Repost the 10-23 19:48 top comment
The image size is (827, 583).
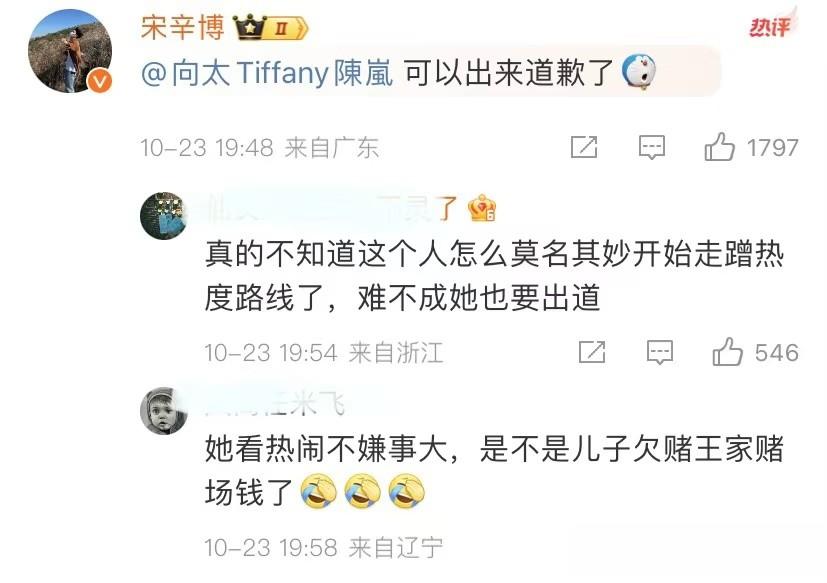pos(584,147)
